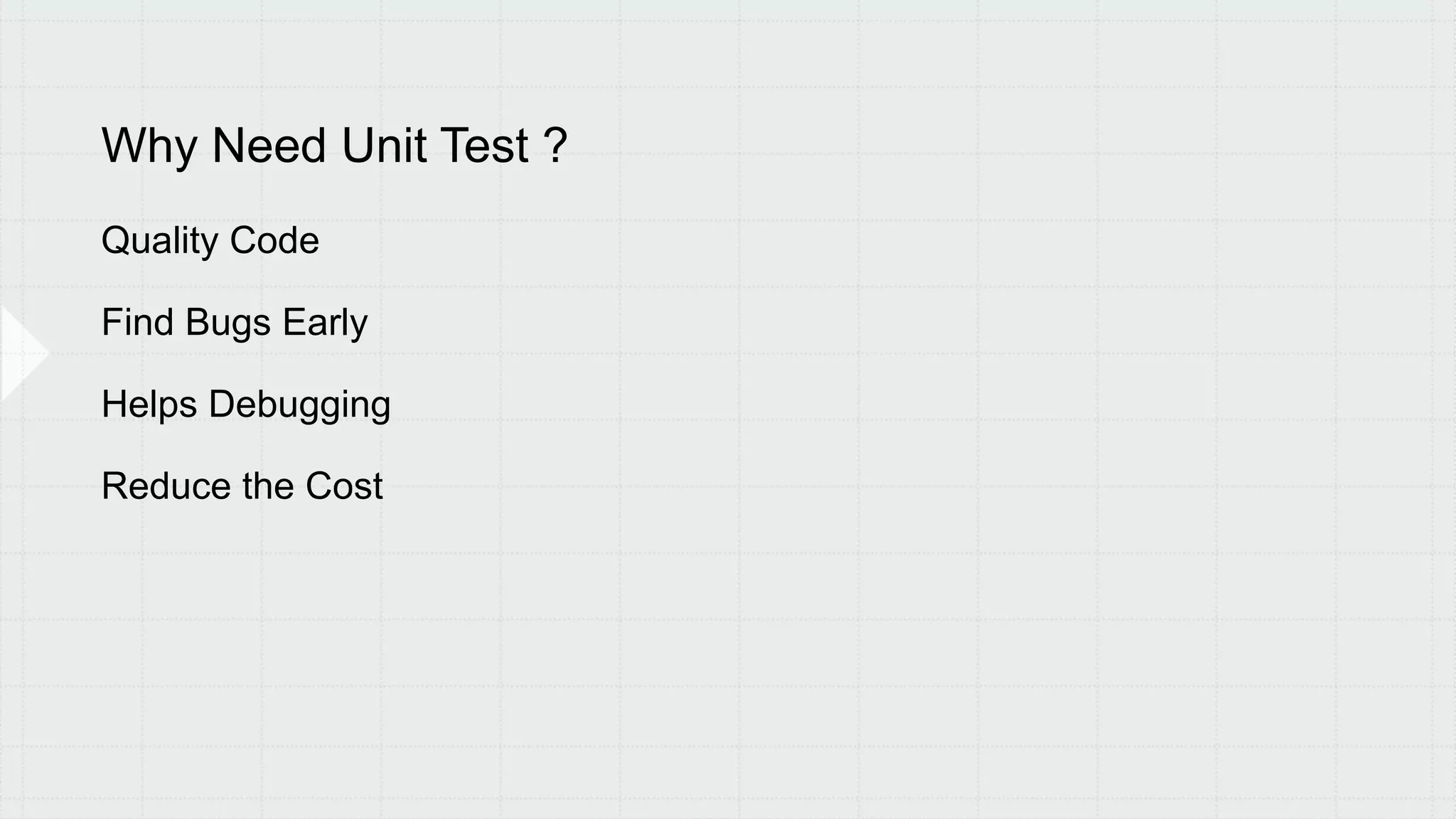Click the word 'Test' in the title

[485, 146]
